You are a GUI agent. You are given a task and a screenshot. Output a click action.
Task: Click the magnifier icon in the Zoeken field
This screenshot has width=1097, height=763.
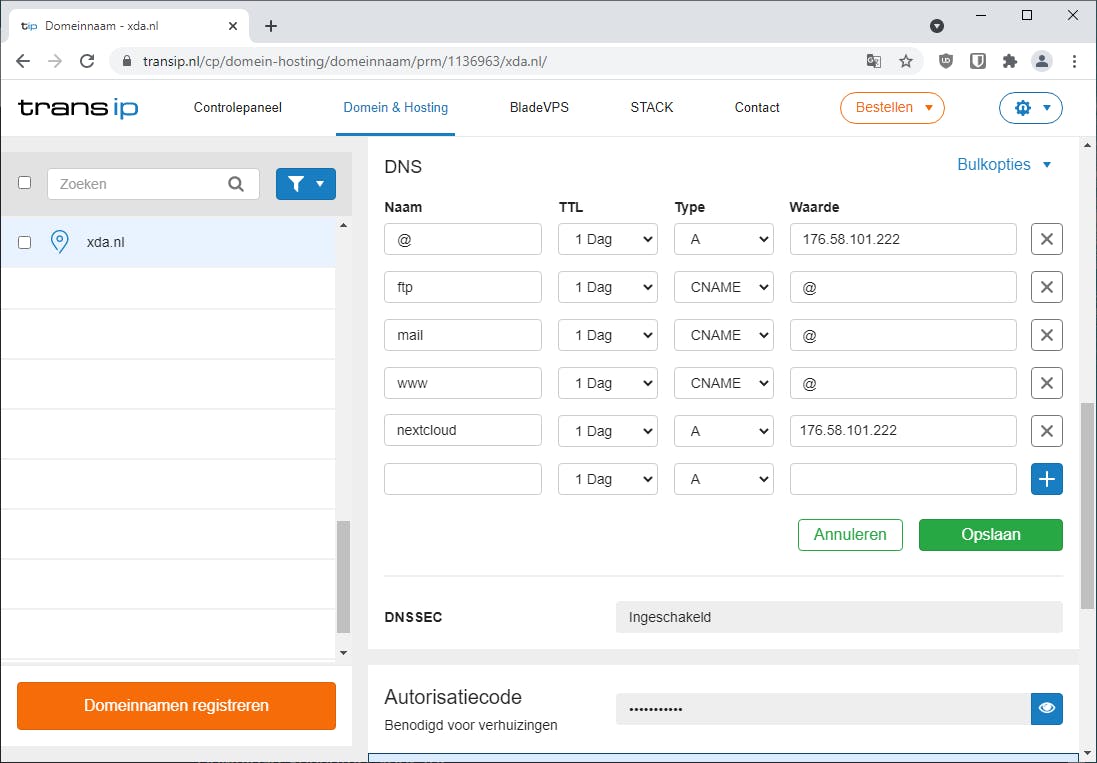[236, 183]
